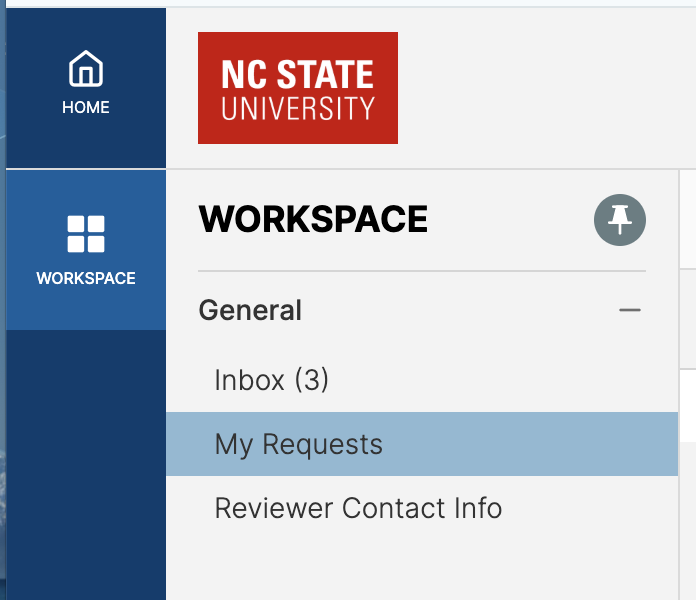
Task: Click the "UNIVERSITY" word in the logo
Action: click(x=298, y=108)
